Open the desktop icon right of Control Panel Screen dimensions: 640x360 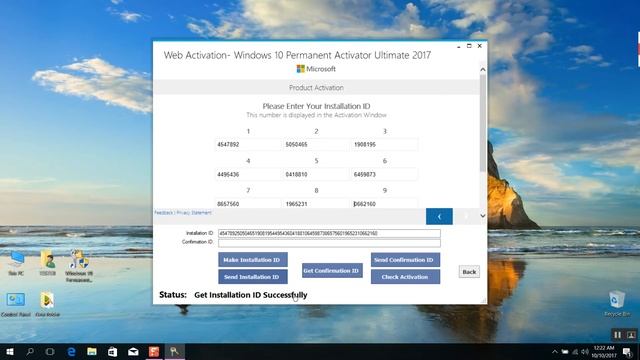47,304
